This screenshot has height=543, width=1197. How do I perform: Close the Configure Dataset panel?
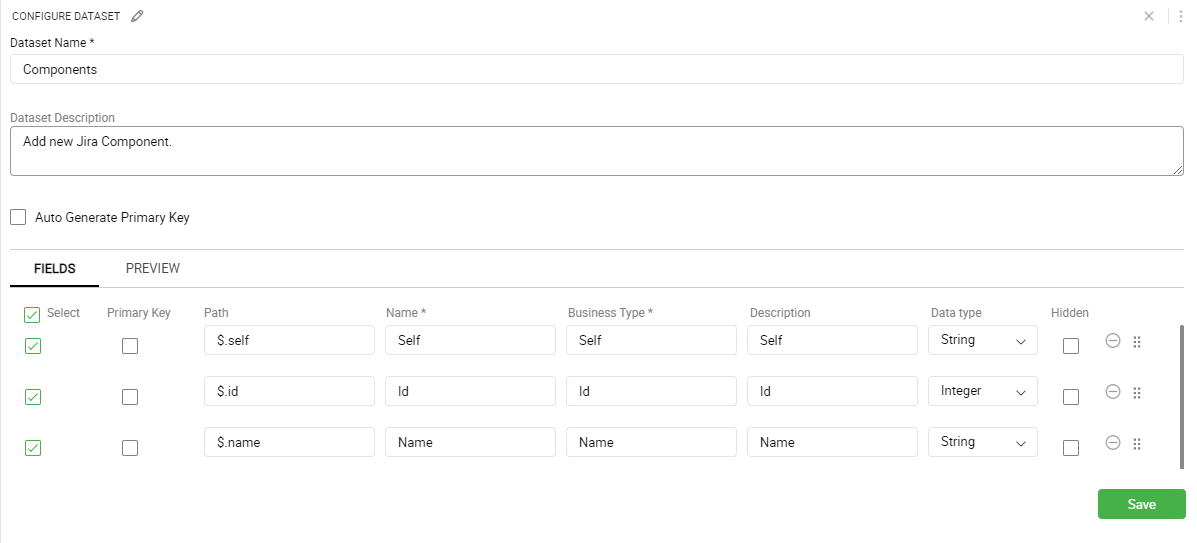1149,16
